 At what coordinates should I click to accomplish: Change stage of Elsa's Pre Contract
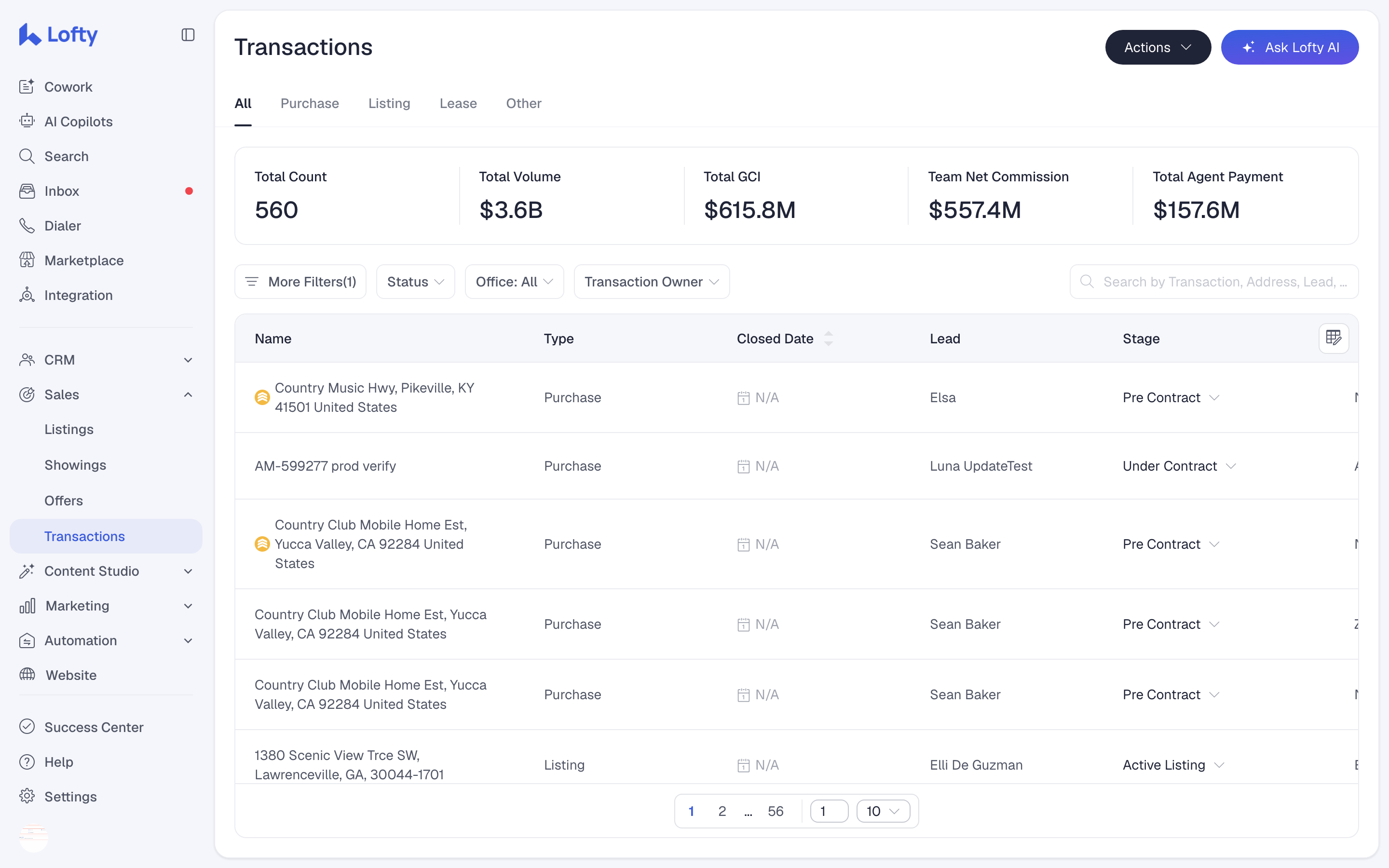[x=1171, y=397]
